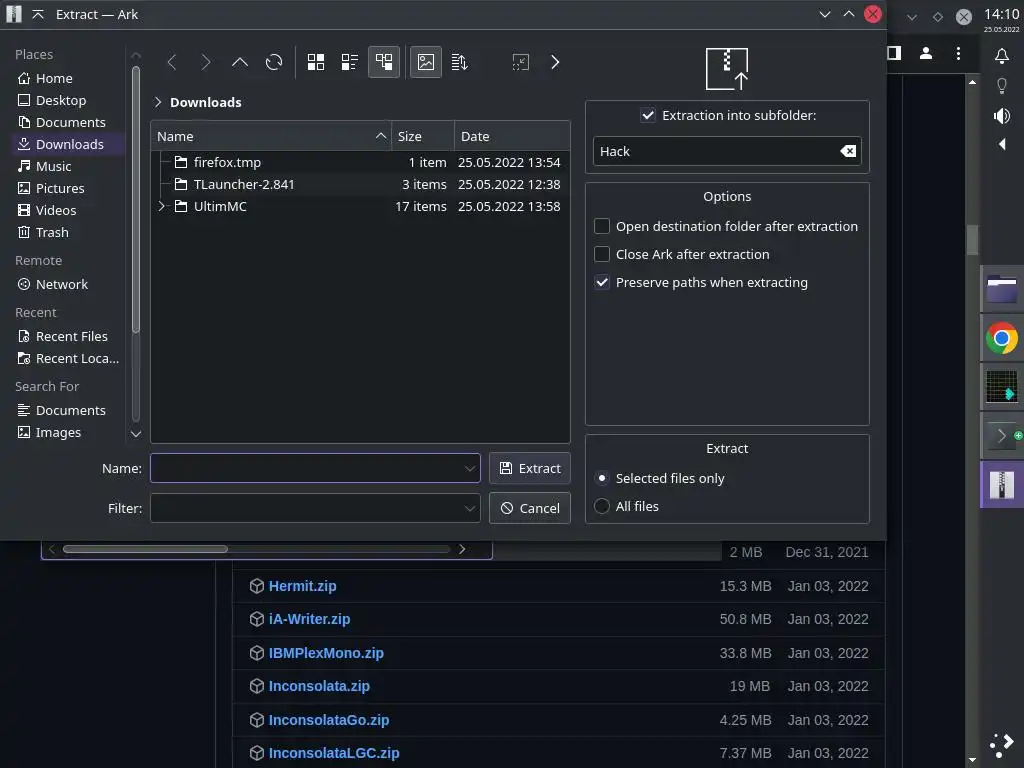Click the Cancel button
This screenshot has width=1024, height=768.
coord(530,508)
